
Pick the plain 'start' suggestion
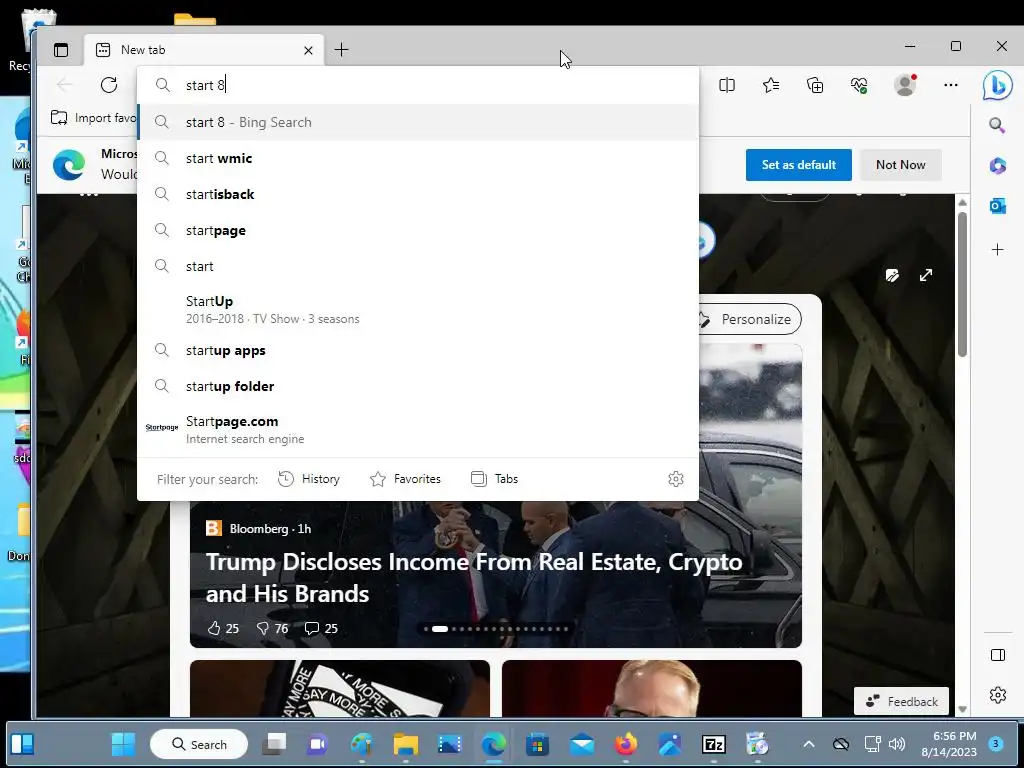pos(418,266)
